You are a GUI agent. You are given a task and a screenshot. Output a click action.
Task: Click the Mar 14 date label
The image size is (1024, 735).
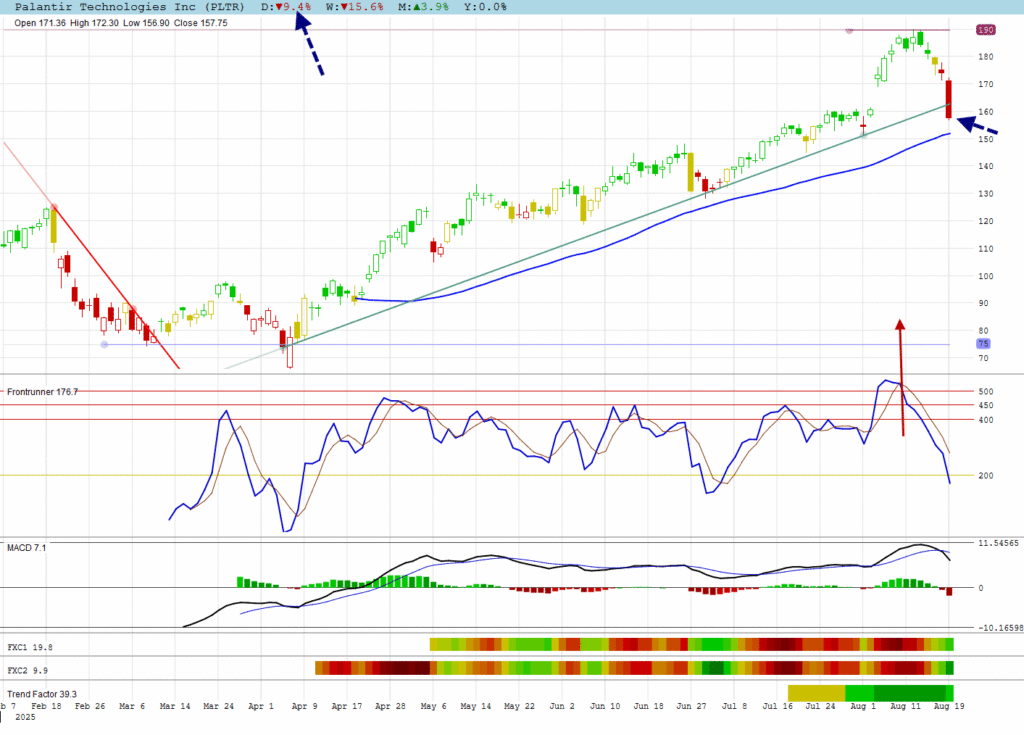click(x=175, y=706)
